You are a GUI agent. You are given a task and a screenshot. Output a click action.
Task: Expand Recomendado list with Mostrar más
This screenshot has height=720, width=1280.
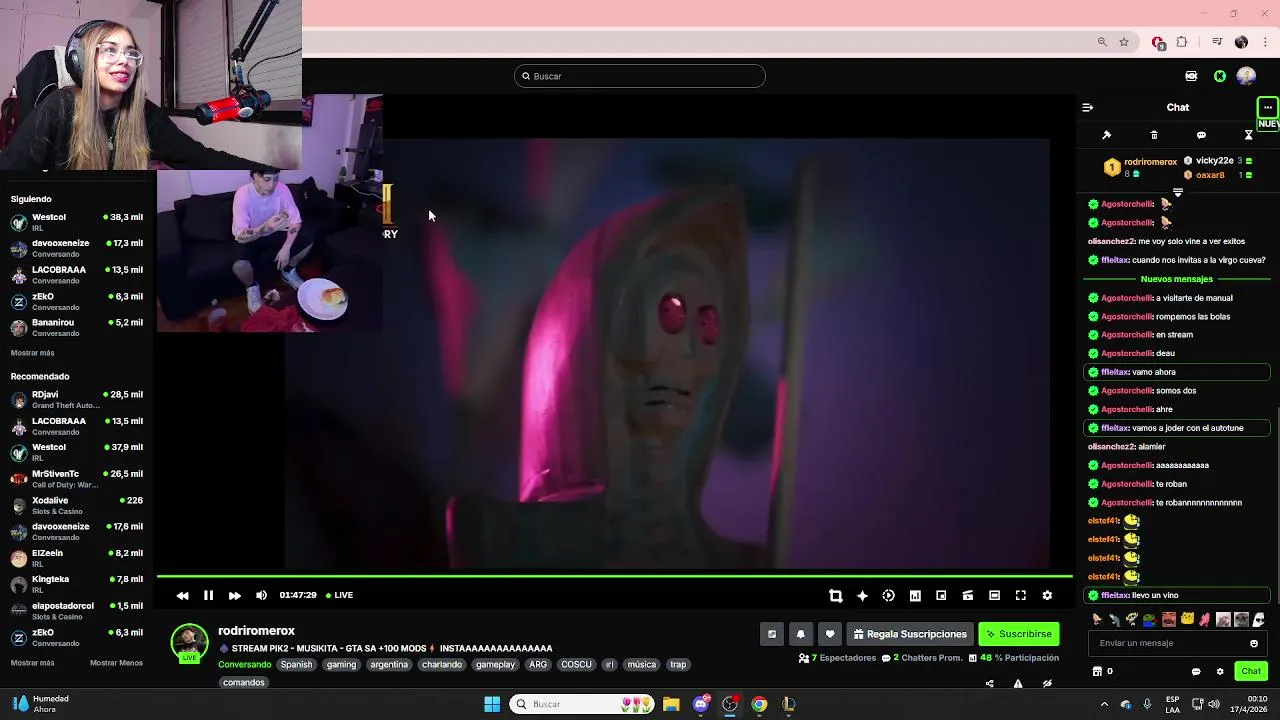pyautogui.click(x=32, y=663)
